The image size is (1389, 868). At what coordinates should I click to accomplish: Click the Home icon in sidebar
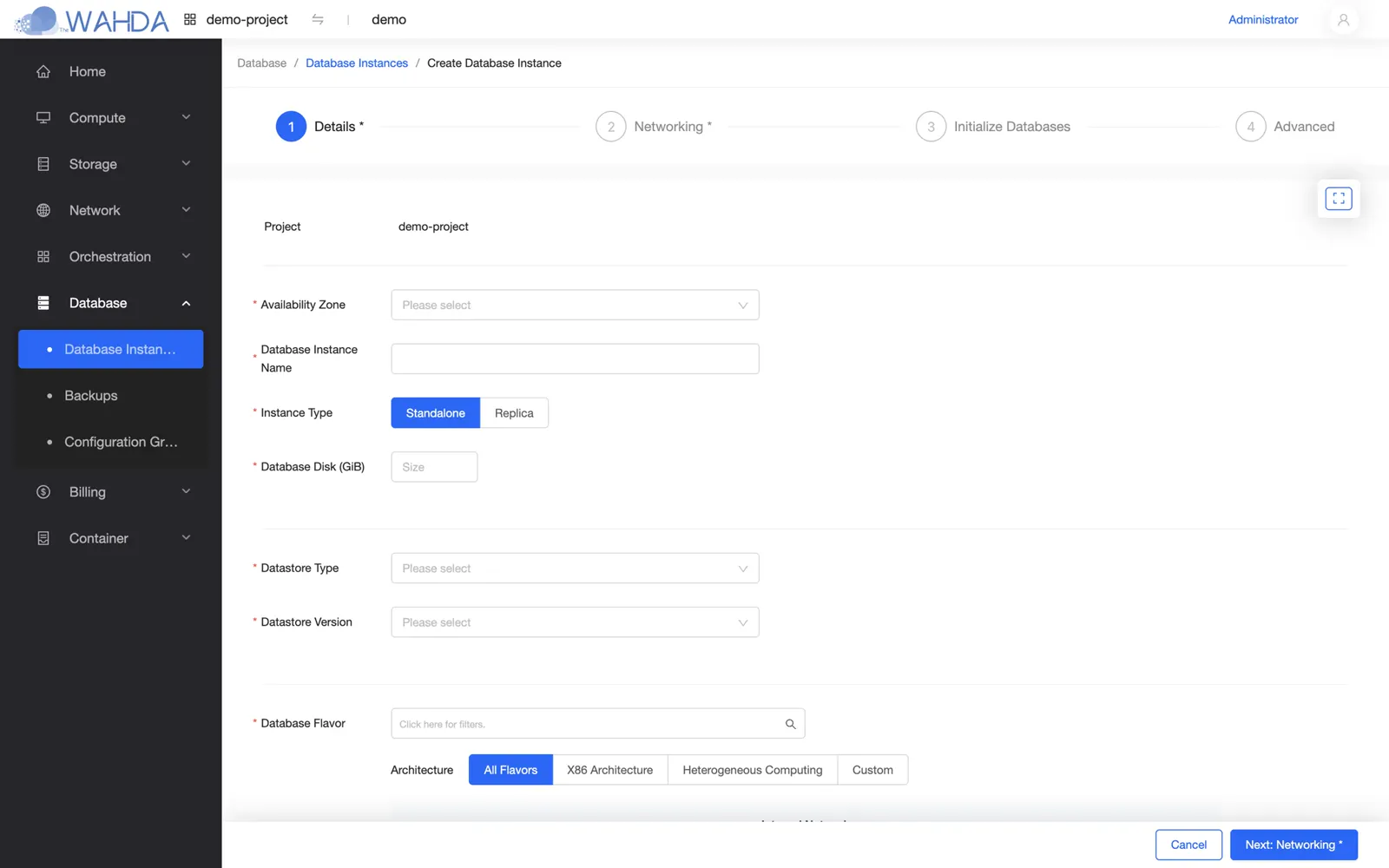coord(43,71)
